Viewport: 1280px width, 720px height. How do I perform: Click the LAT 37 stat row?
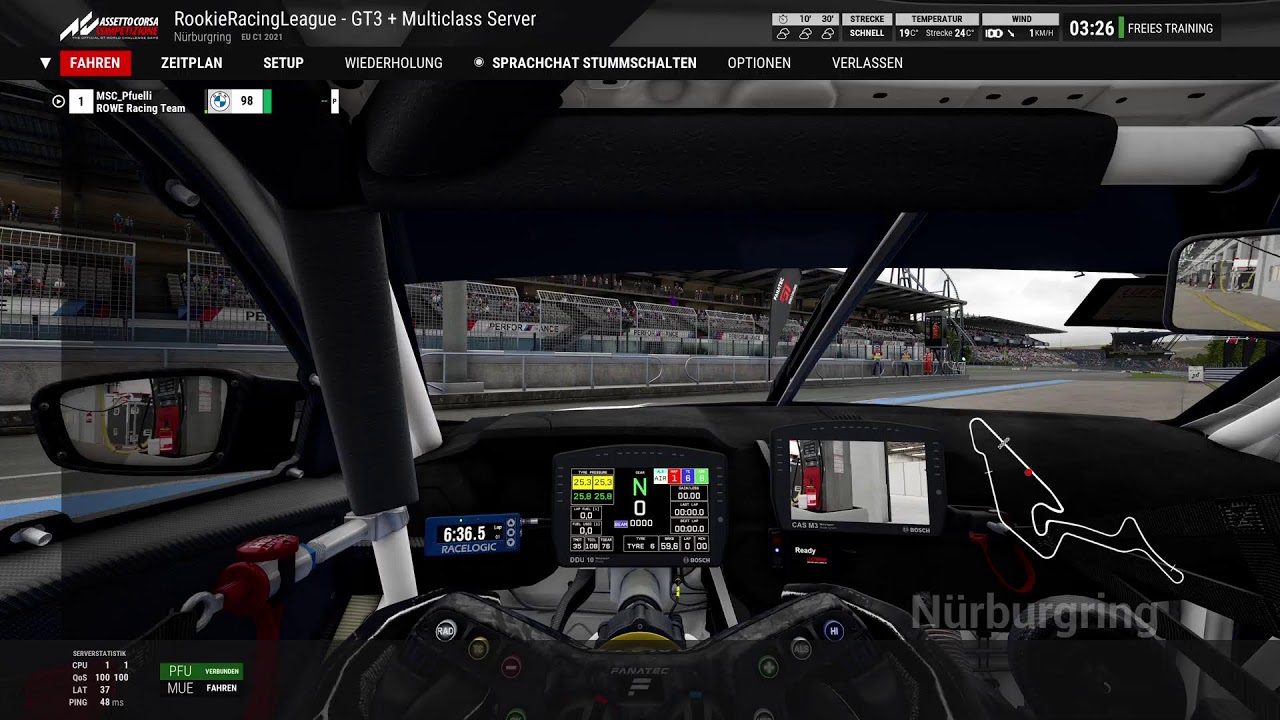[91, 689]
